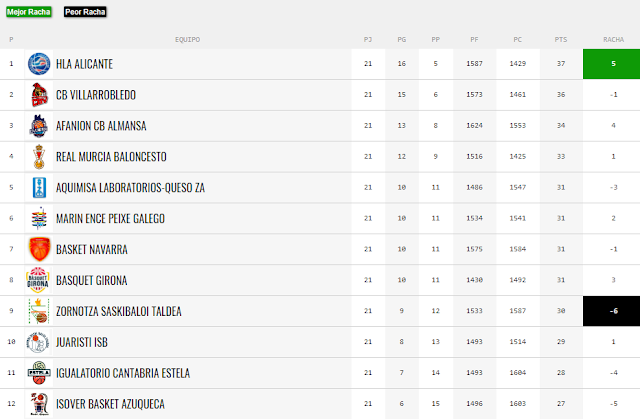Open the HLA ALICANTE team name link
Image resolution: width=640 pixels, height=419 pixels.
pyautogui.click(x=84, y=64)
